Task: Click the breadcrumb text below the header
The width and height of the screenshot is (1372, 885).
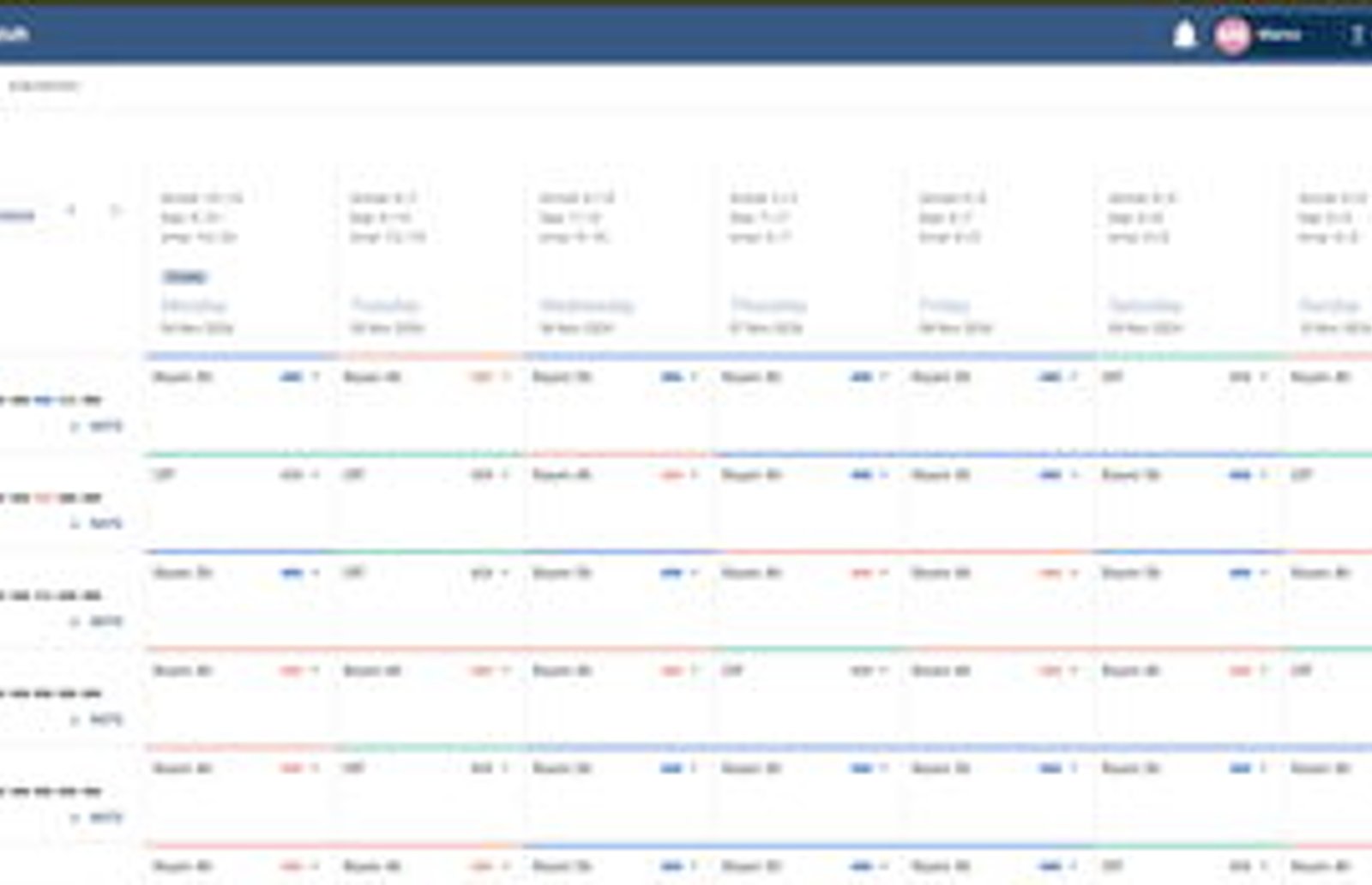Action: [44, 86]
